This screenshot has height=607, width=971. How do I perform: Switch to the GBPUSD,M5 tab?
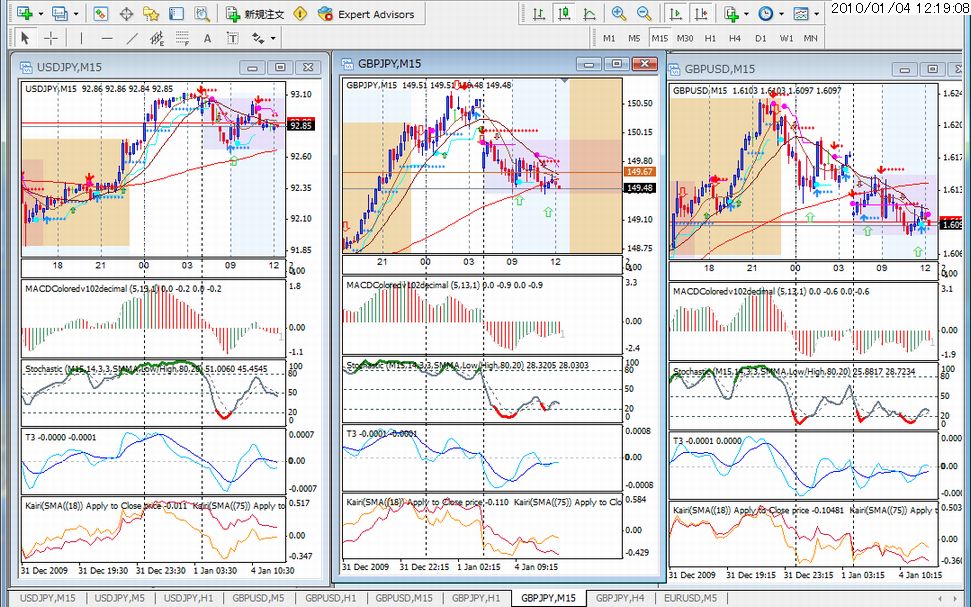tap(258, 598)
